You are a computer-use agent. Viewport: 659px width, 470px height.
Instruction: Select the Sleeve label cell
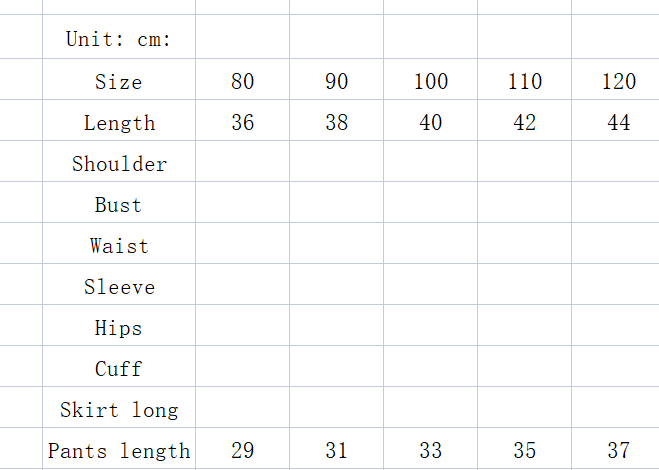click(118, 286)
